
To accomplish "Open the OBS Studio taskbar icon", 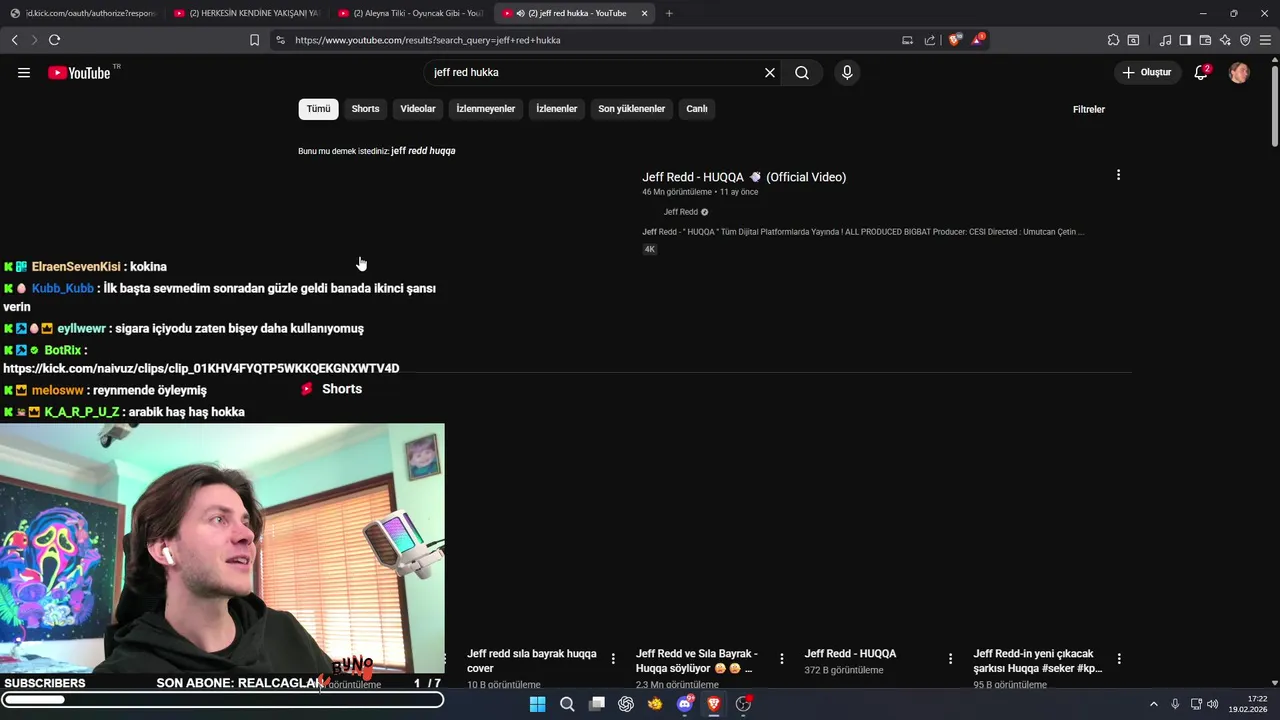I will (743, 704).
